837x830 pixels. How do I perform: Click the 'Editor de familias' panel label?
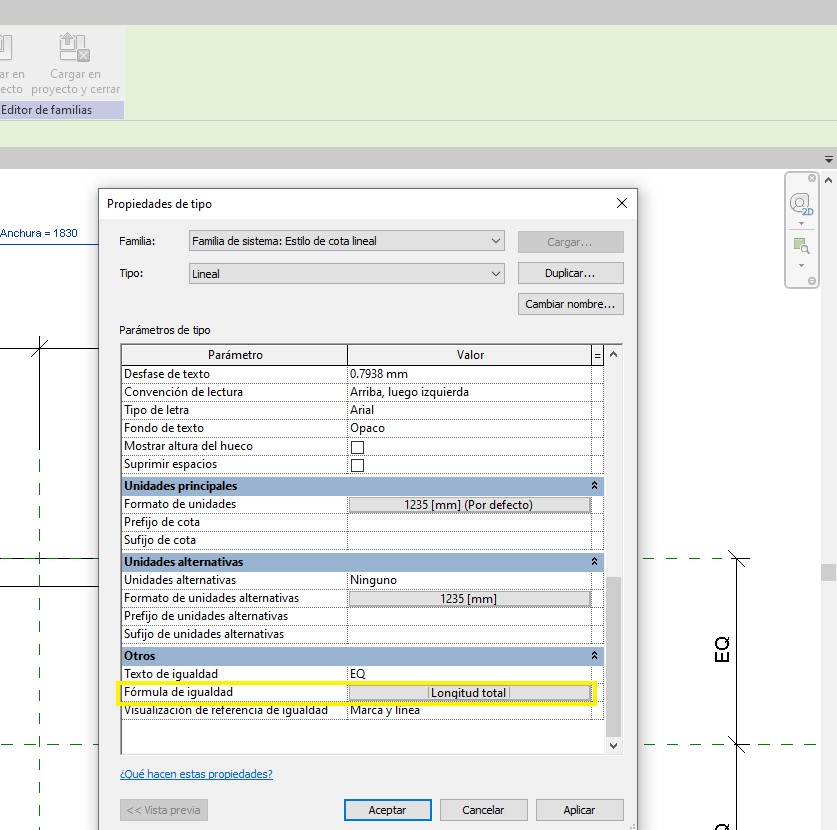coord(47,110)
